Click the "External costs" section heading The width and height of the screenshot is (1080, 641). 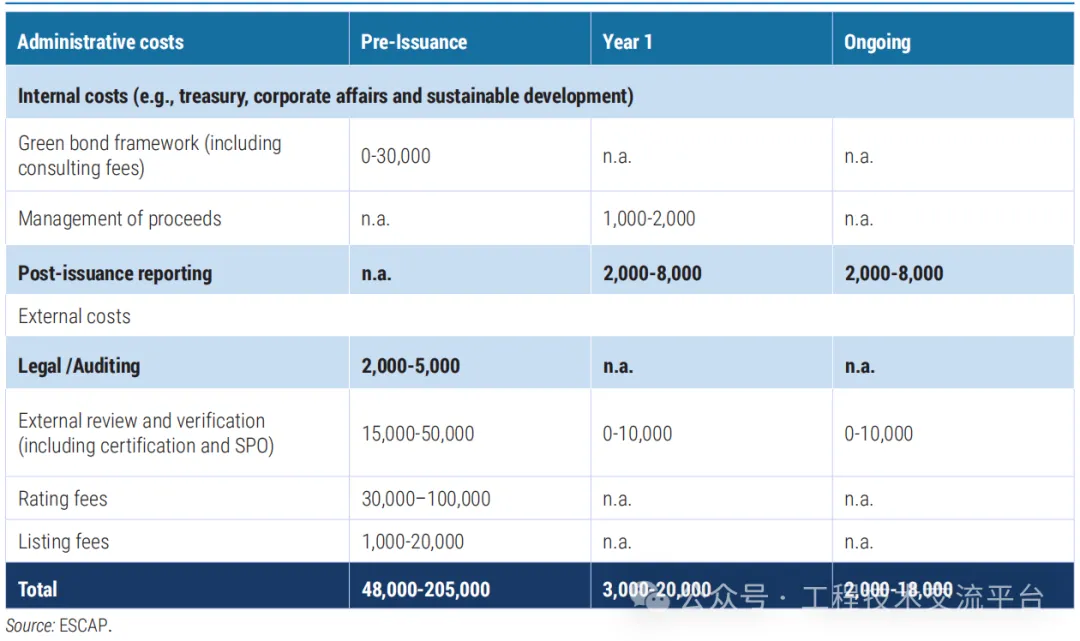(75, 317)
